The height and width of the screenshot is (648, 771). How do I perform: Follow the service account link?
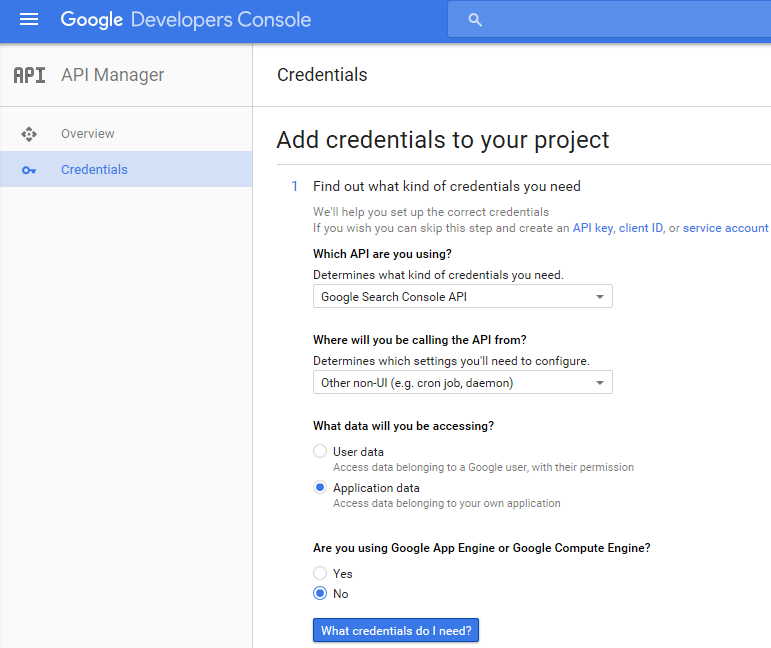pos(725,228)
